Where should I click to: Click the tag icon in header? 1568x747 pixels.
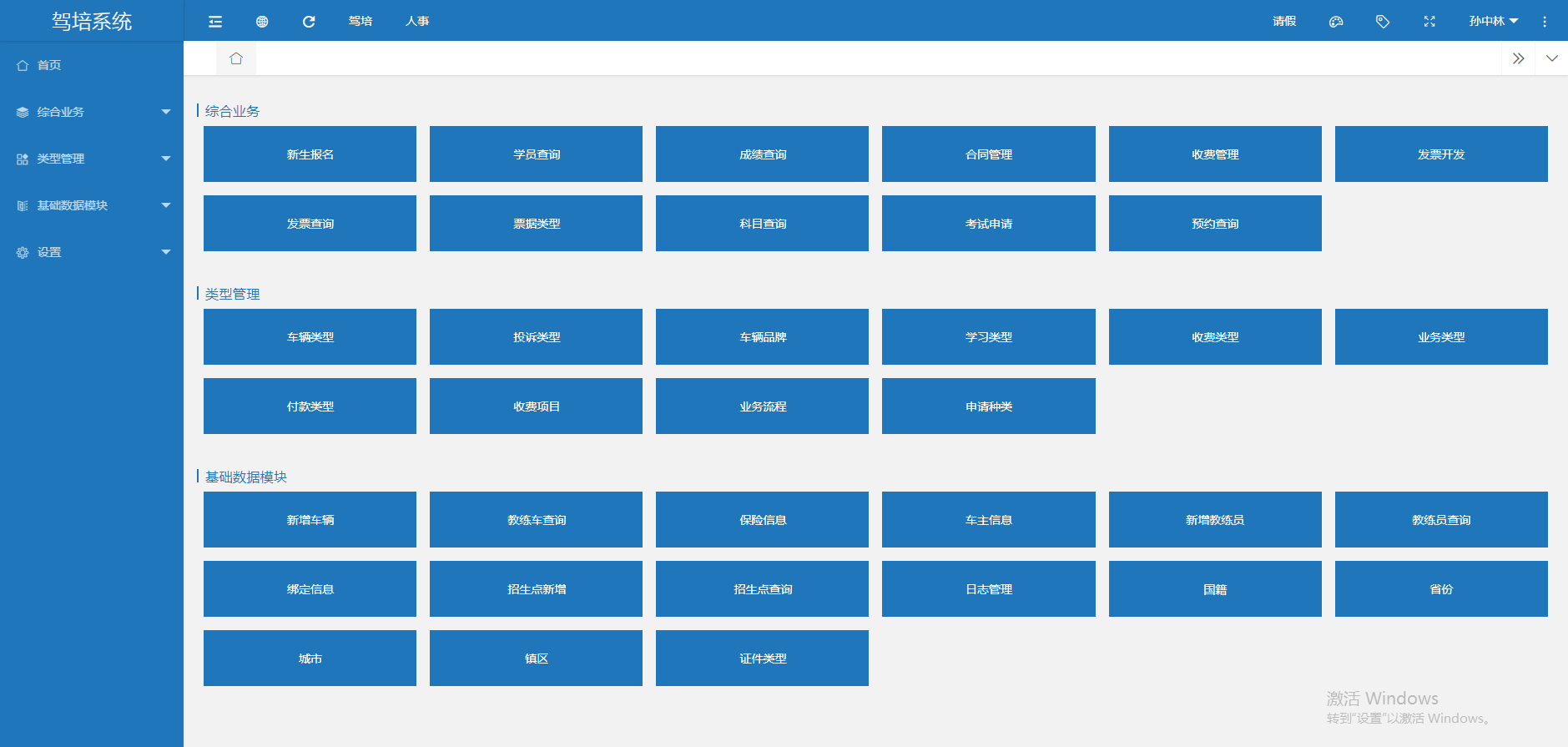[1383, 22]
